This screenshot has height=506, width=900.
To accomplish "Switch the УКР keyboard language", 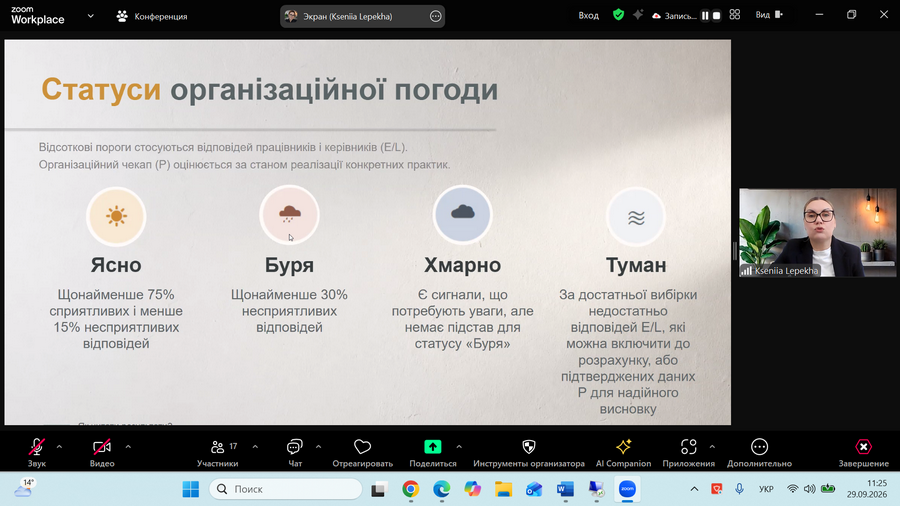I will click(766, 489).
